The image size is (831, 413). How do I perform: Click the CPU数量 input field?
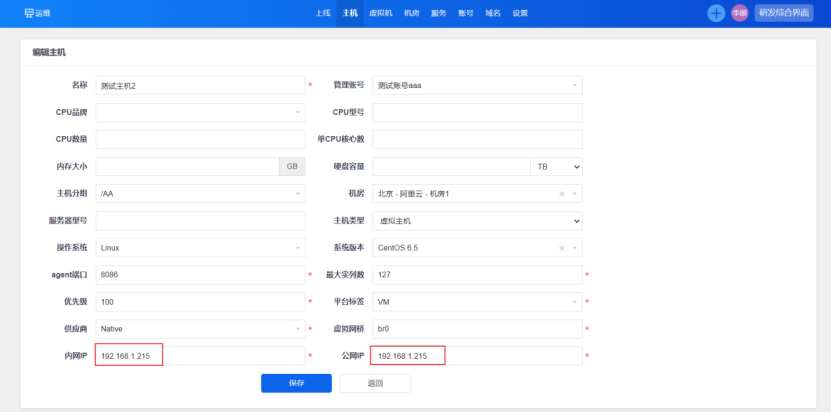click(x=200, y=139)
